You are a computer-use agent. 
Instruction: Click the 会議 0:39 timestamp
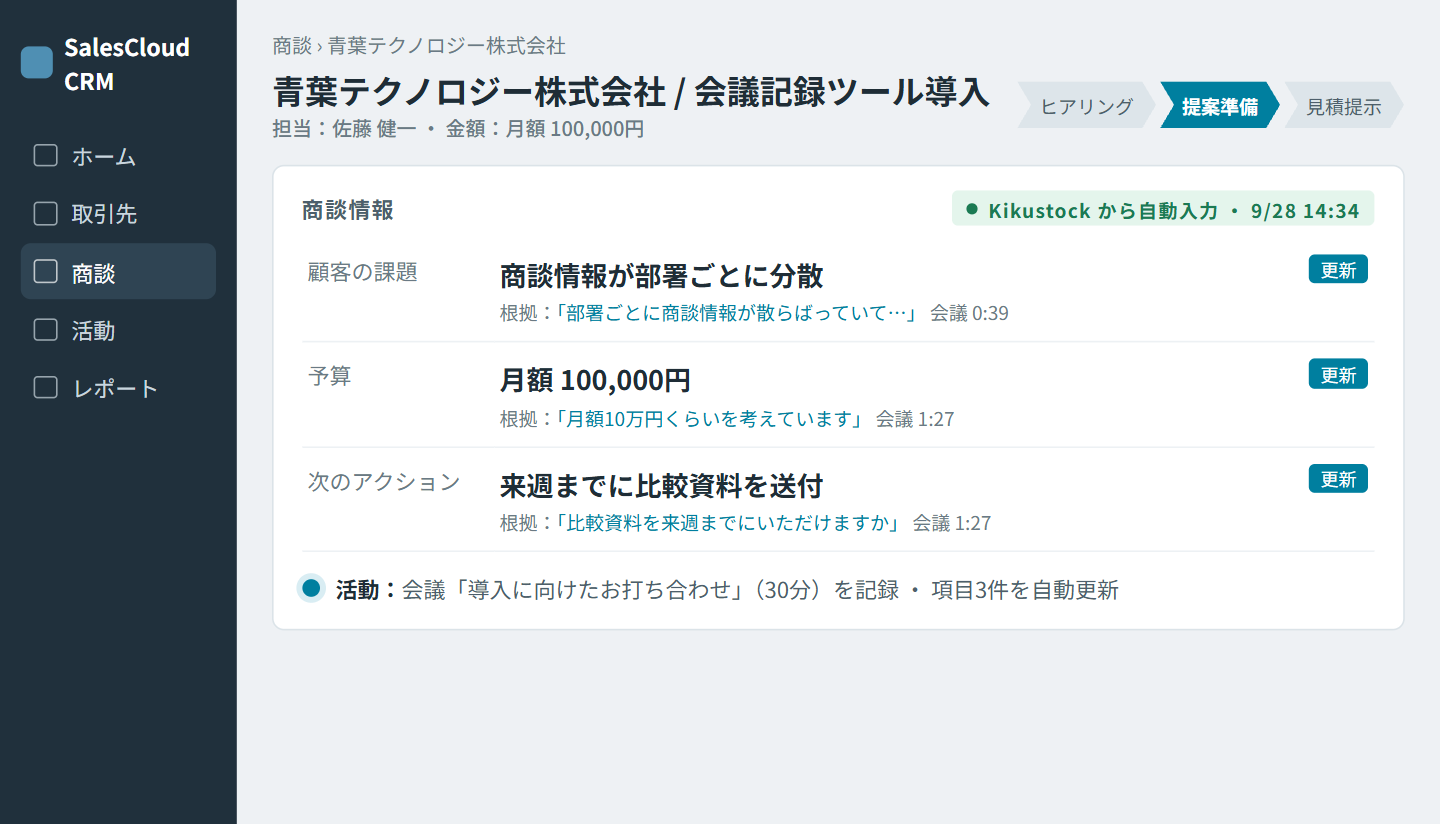click(x=969, y=313)
